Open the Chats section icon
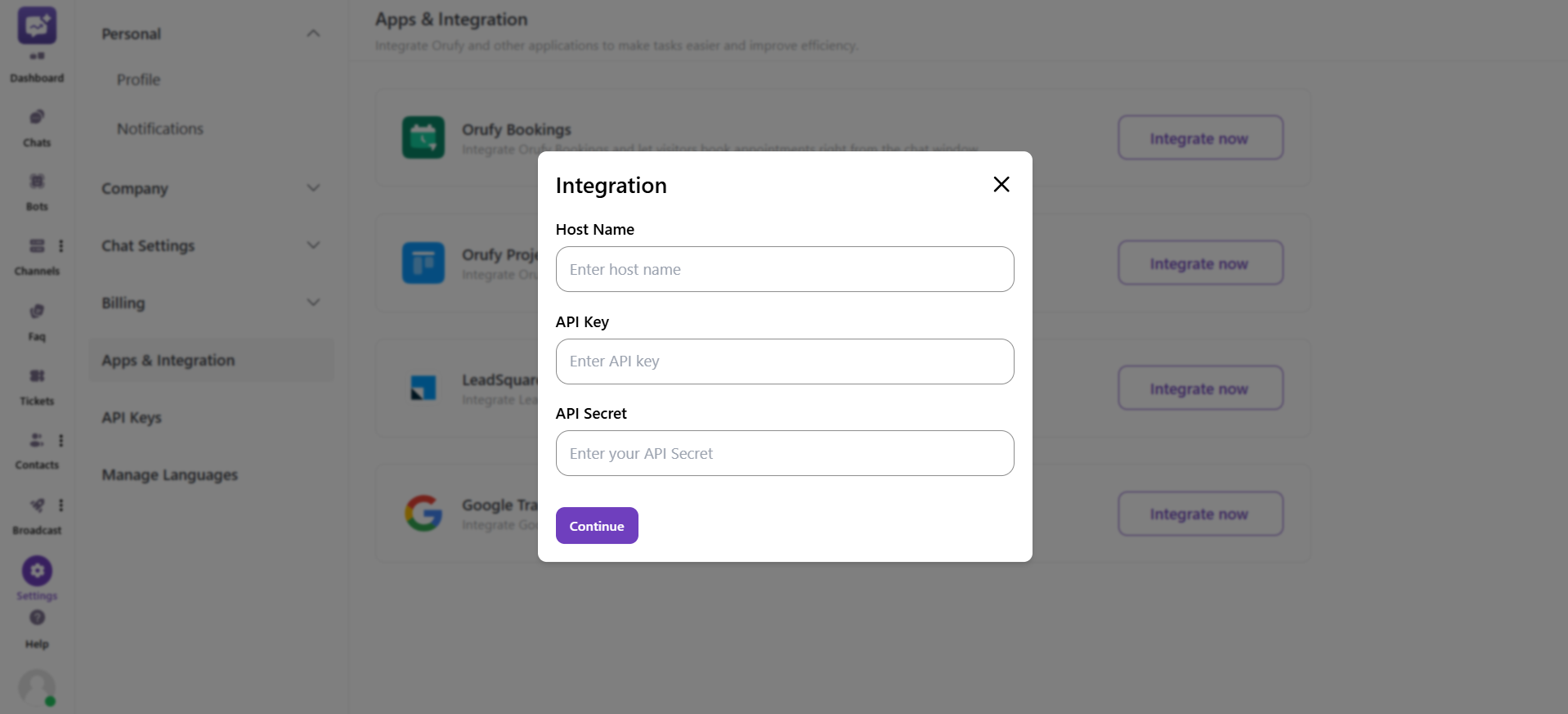 37,117
